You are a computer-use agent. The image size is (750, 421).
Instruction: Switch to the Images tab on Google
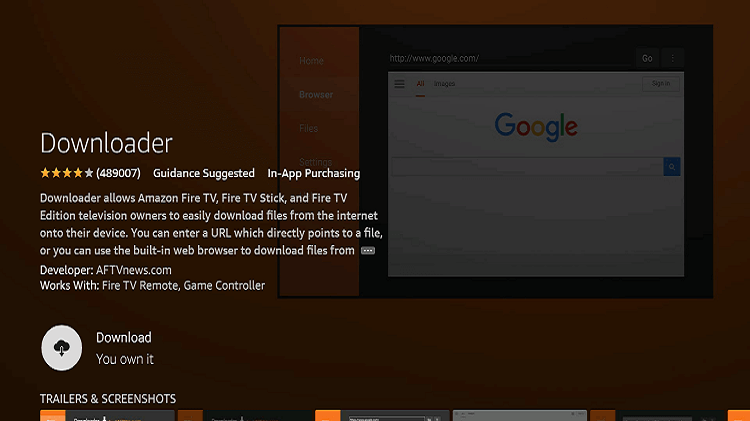pyautogui.click(x=444, y=84)
